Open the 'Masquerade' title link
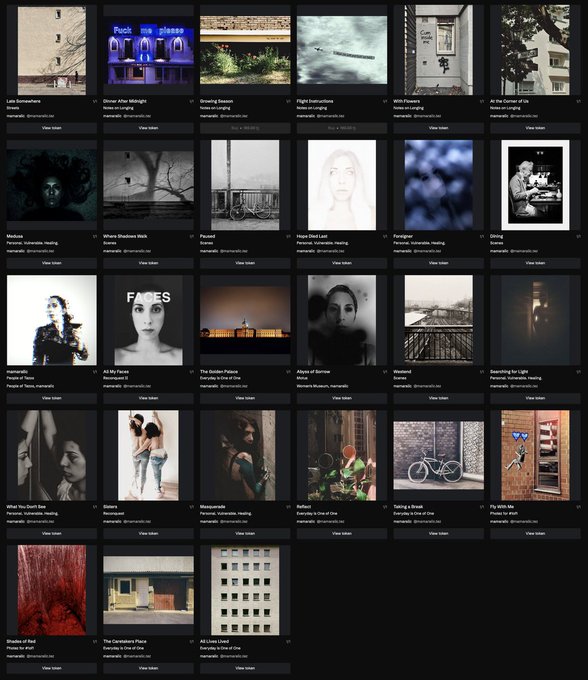The image size is (588, 680). [212, 507]
